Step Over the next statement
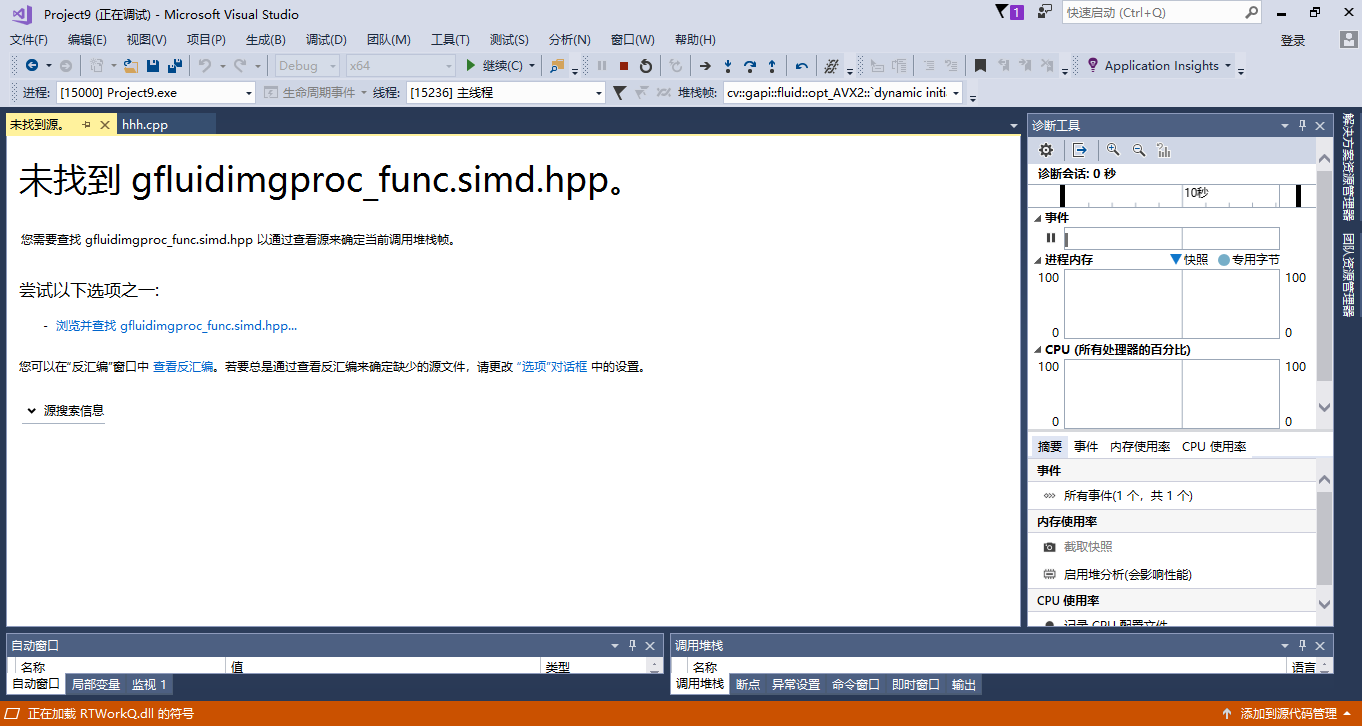Viewport: 1362px width, 726px height. click(x=750, y=66)
